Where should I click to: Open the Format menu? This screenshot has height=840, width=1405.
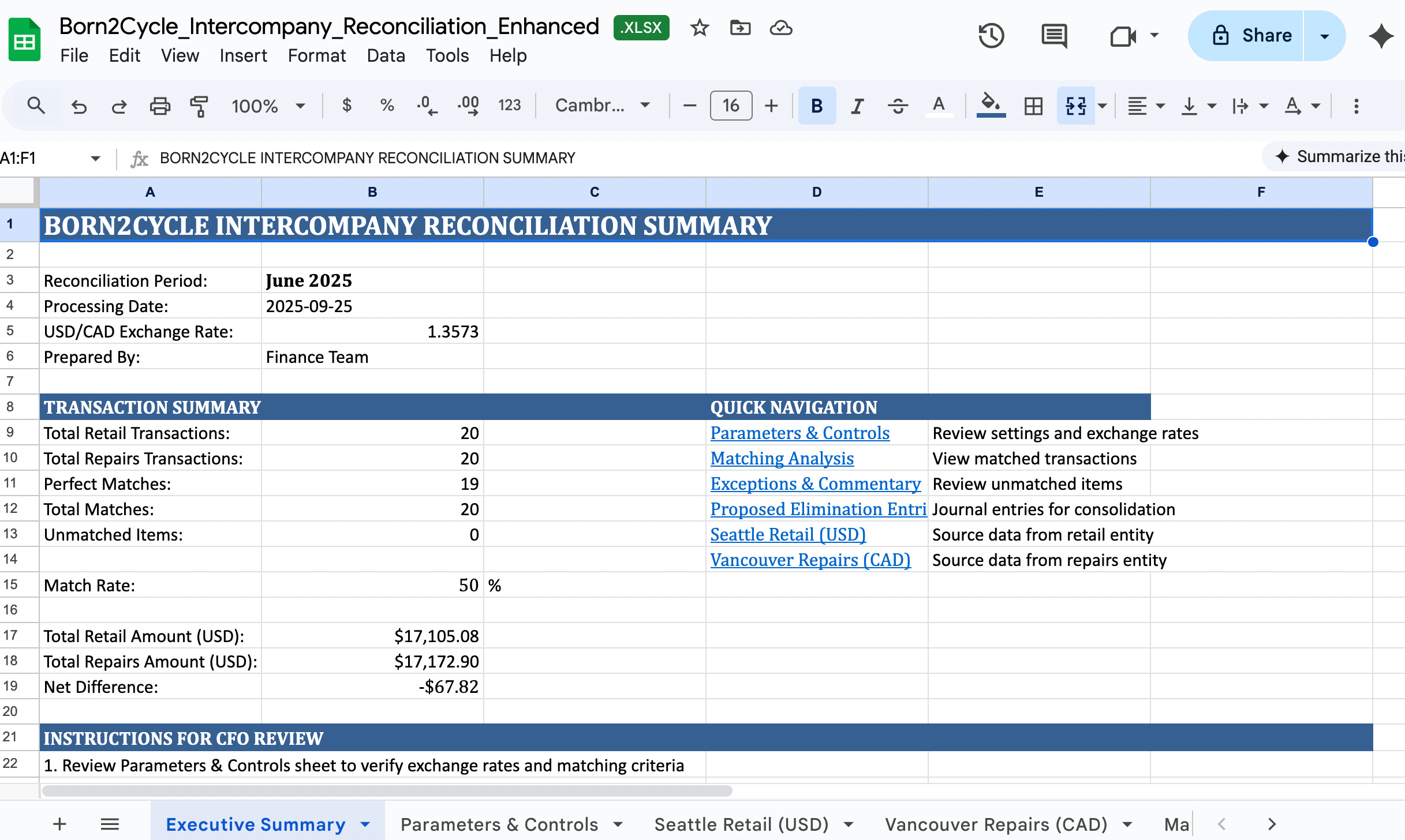tap(316, 55)
